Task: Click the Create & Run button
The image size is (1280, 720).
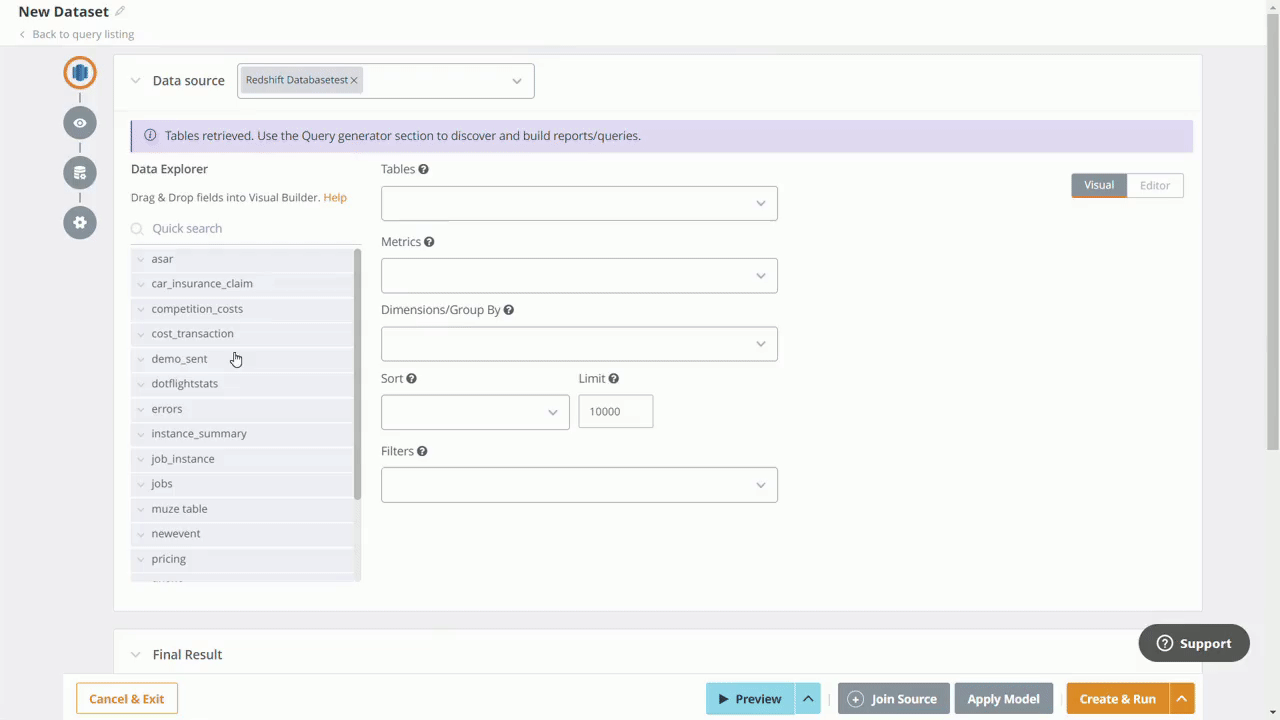Action: tap(1117, 698)
